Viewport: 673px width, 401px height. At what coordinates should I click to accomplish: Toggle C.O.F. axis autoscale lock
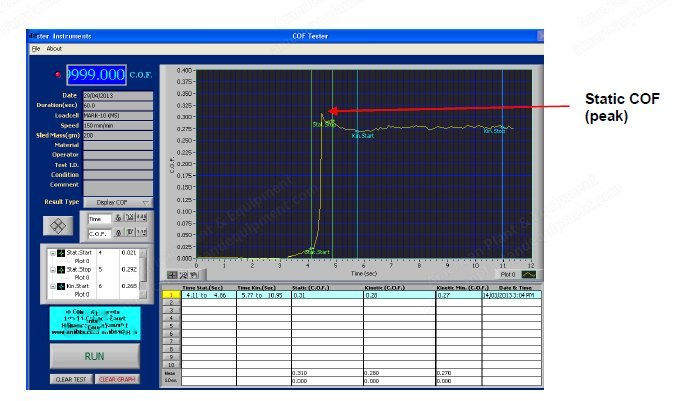click(x=118, y=233)
